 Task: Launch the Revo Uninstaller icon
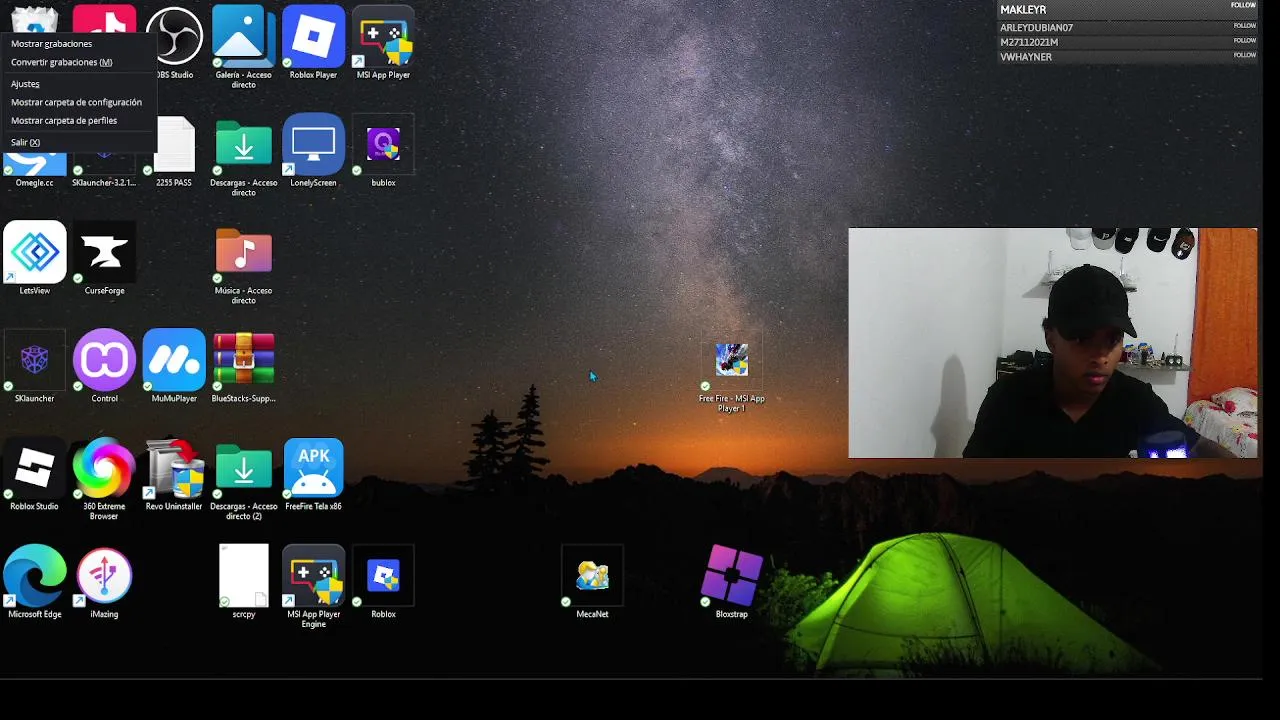[174, 469]
